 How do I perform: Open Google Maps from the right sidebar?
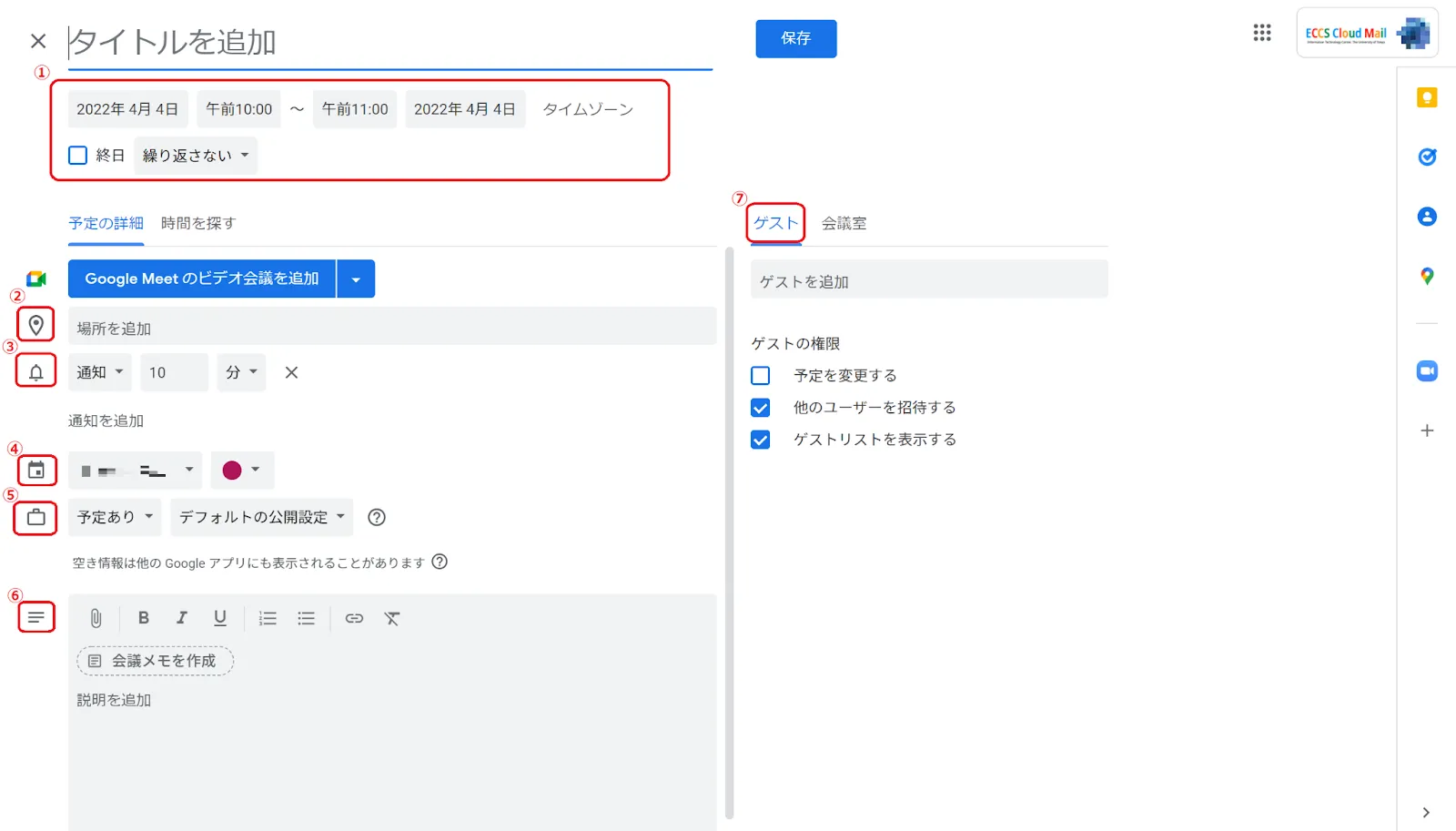coord(1426,278)
